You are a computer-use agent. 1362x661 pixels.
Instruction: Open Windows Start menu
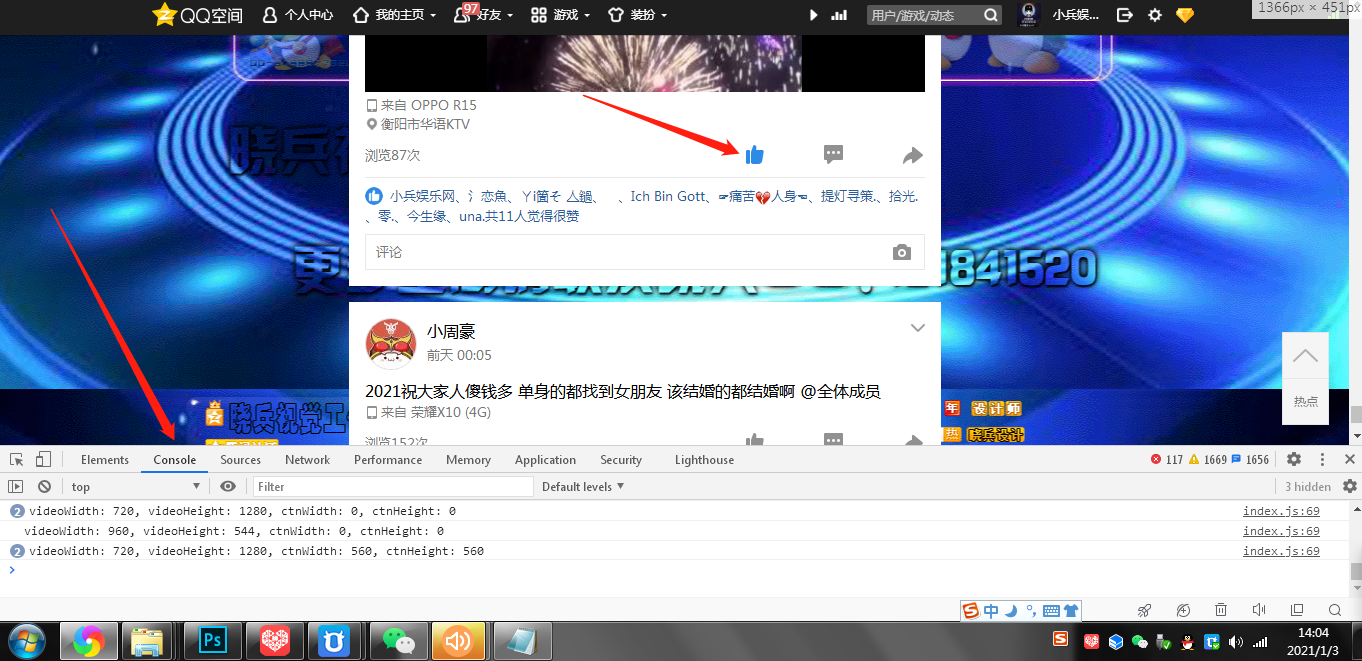pos(25,640)
